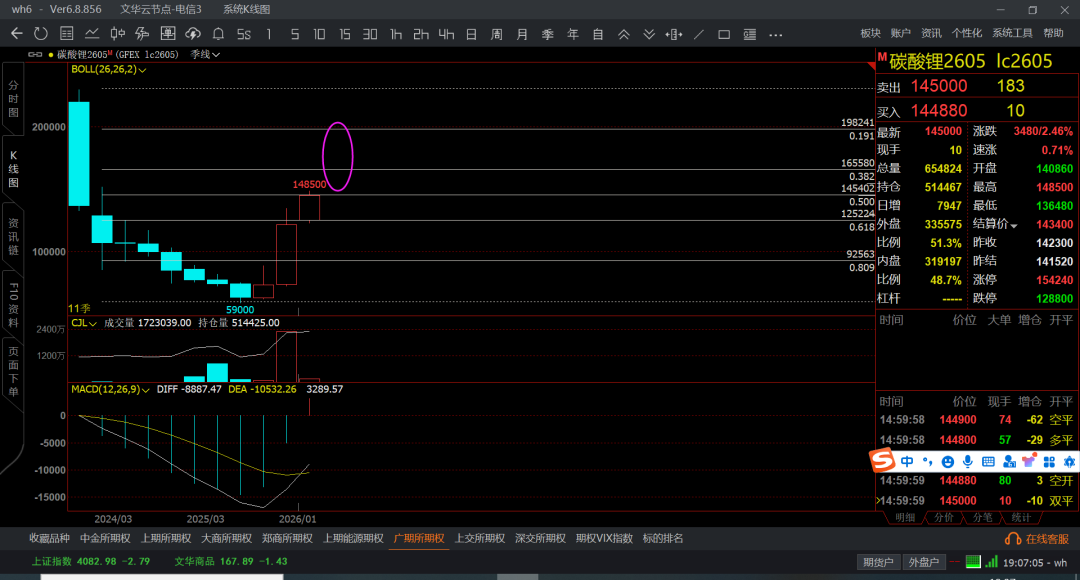Click the chain link icon beside contract name
Image resolution: width=1080 pixels, height=580 pixels.
34,54
